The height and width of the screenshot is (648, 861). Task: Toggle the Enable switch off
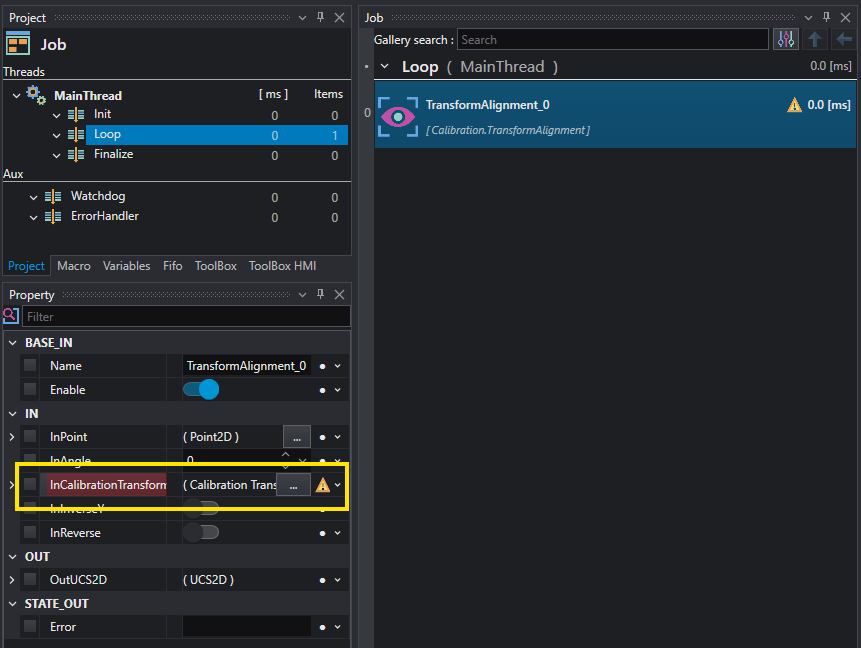(x=201, y=389)
